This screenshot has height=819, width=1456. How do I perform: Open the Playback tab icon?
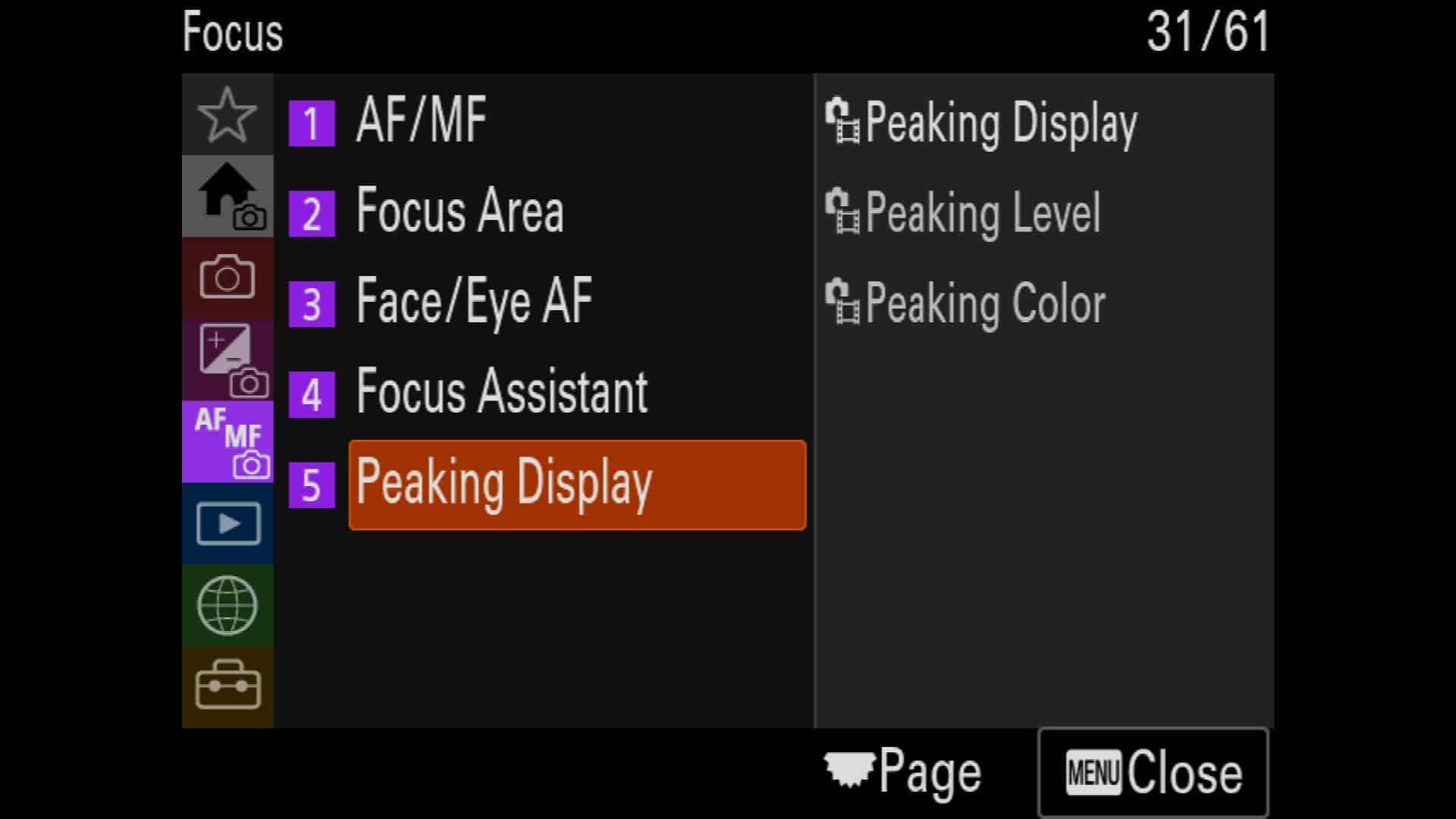tap(227, 523)
